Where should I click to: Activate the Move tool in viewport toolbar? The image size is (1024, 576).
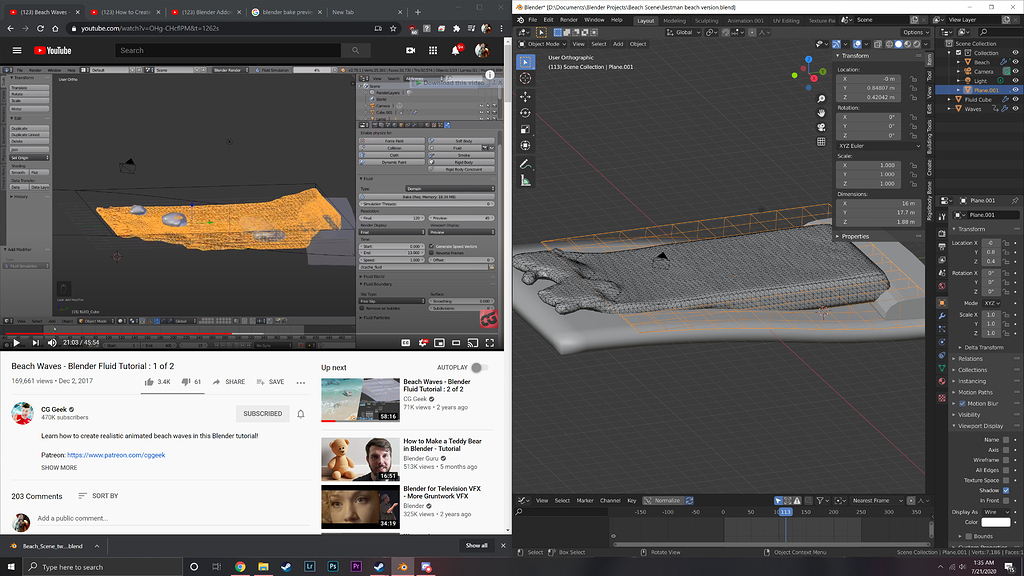[x=526, y=97]
